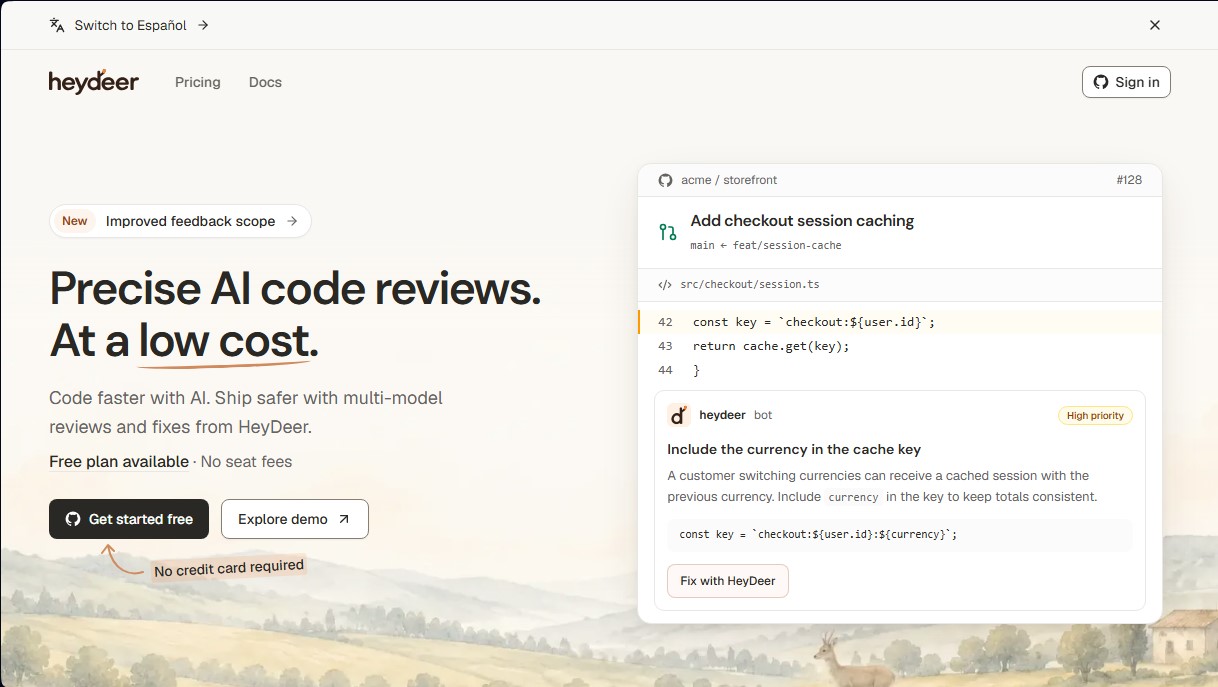Click the New badge

tap(75, 221)
